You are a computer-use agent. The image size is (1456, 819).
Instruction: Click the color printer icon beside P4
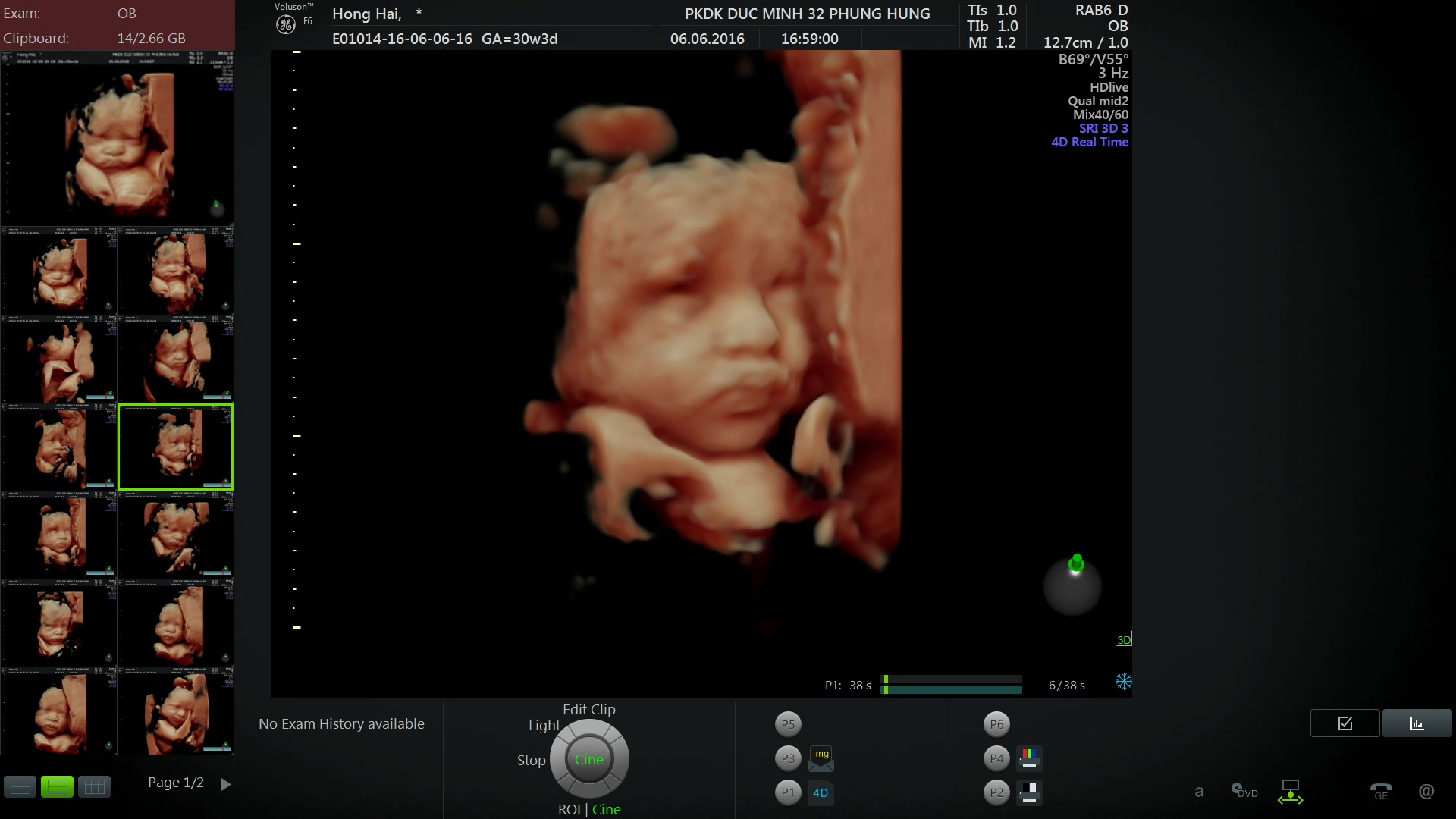(x=1029, y=758)
